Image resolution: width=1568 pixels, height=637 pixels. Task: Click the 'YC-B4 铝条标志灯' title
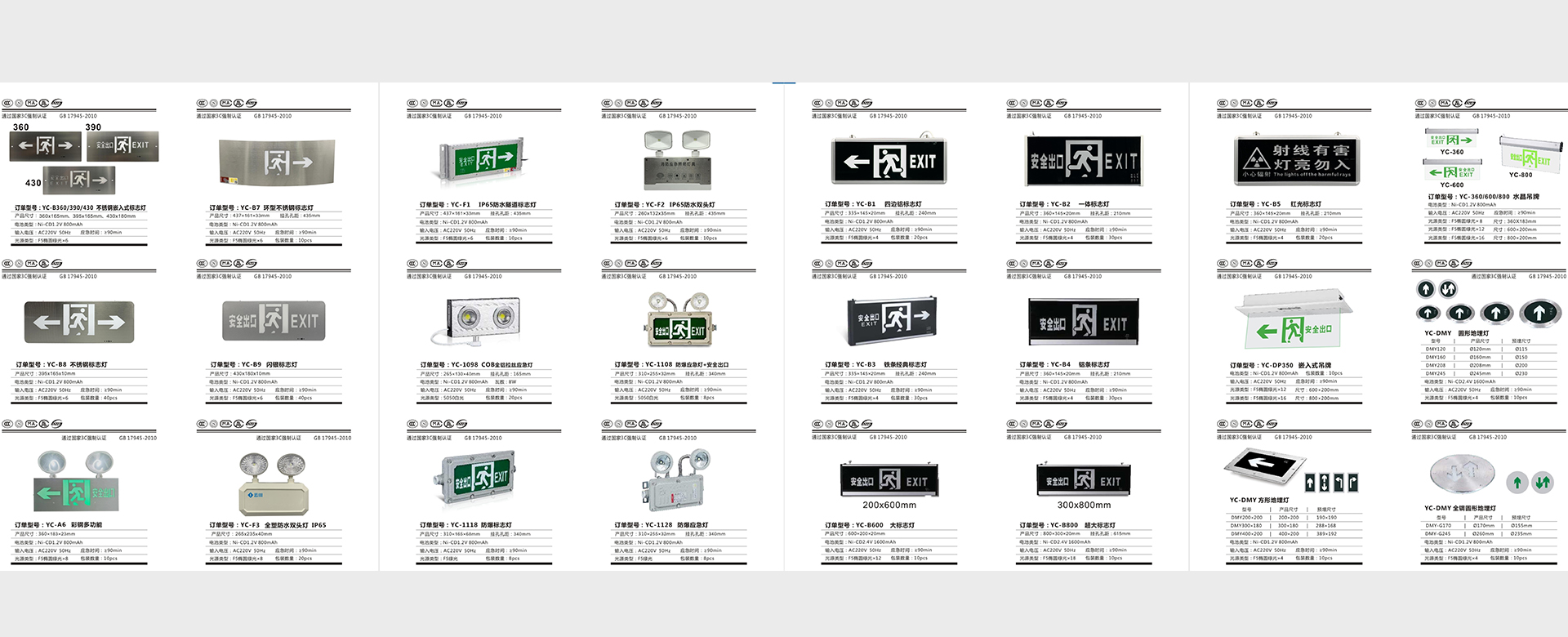point(1080,365)
